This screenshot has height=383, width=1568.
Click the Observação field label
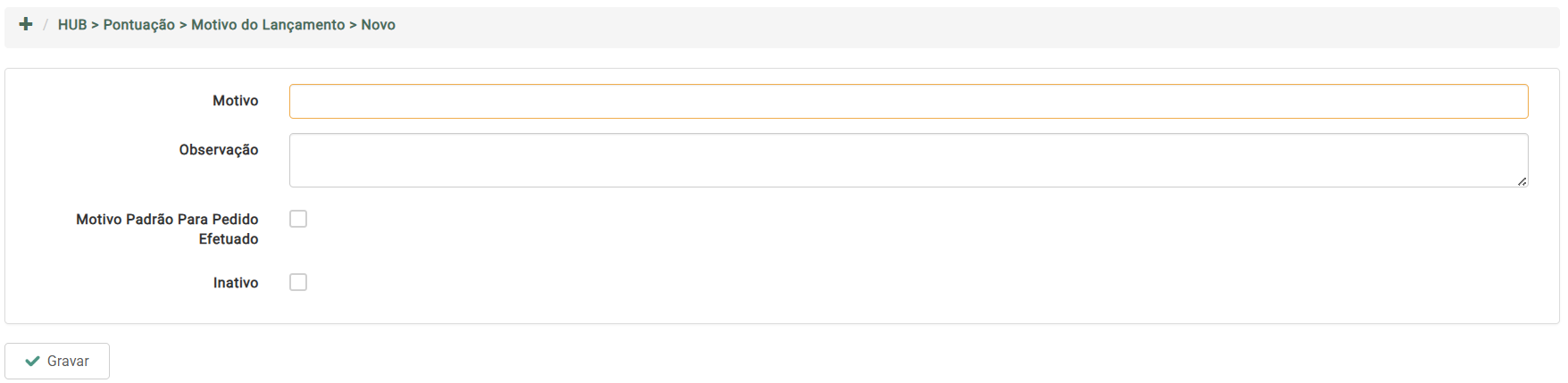(x=219, y=150)
